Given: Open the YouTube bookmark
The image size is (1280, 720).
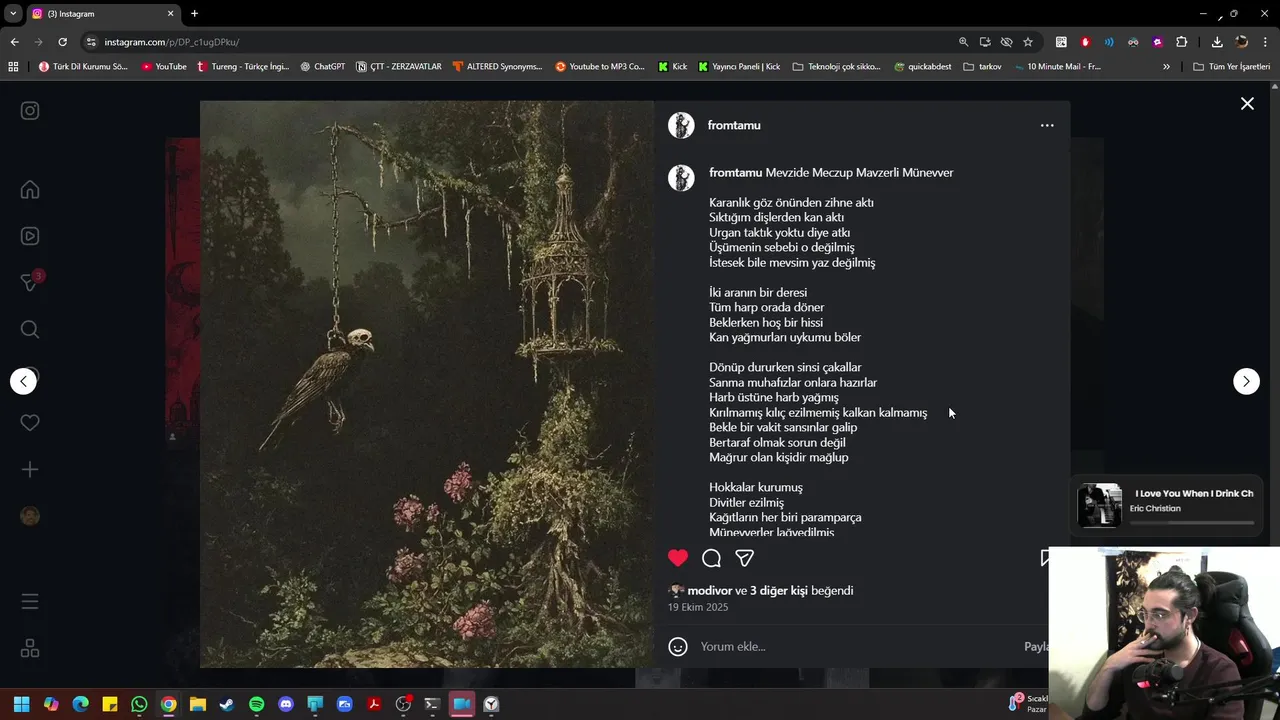Looking at the screenshot, I should click(164, 67).
